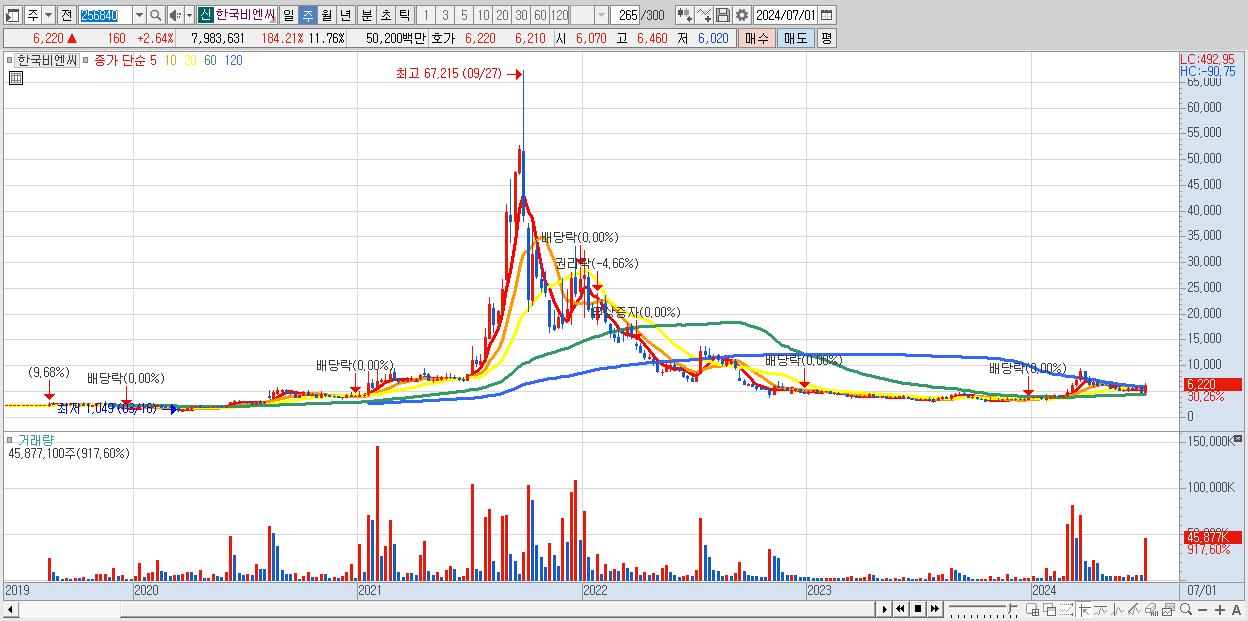Click the crosshair cursor mode icon

1084,609
